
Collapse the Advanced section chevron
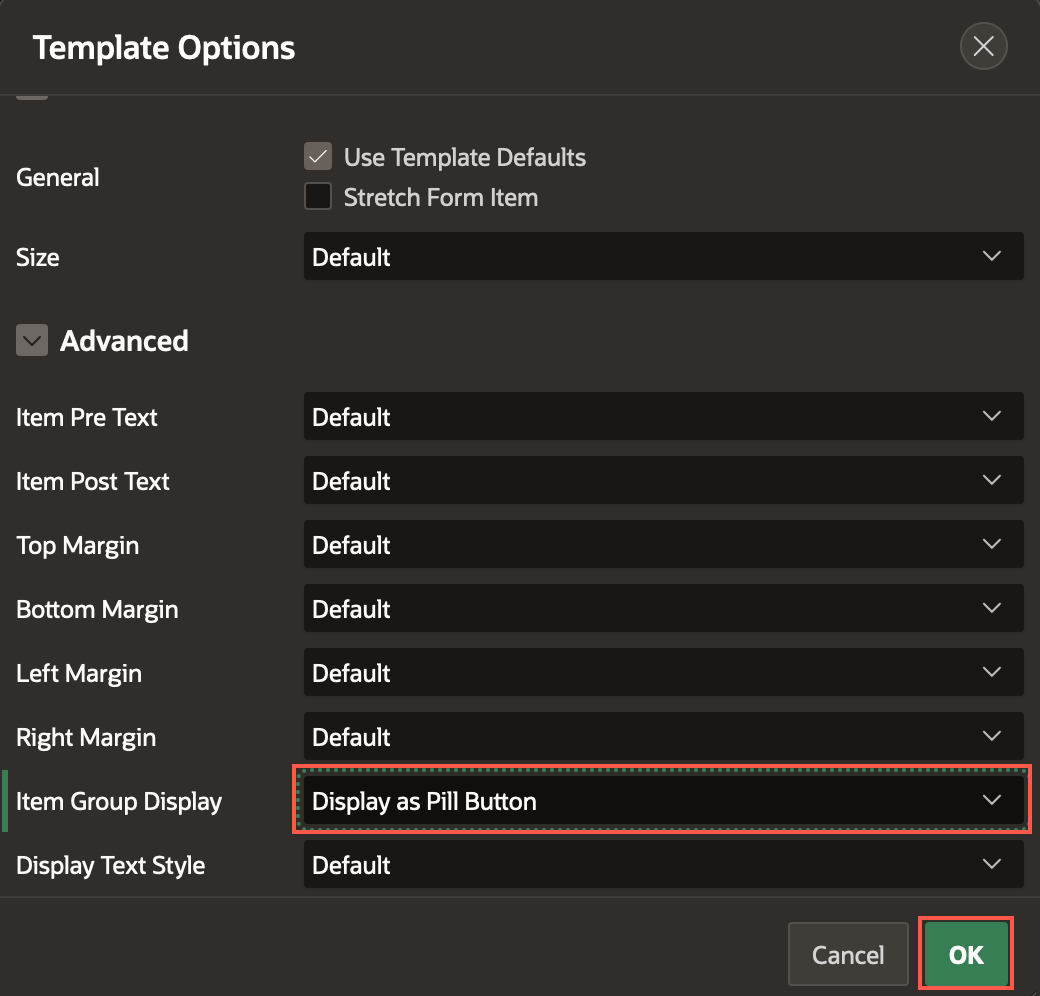coord(32,341)
